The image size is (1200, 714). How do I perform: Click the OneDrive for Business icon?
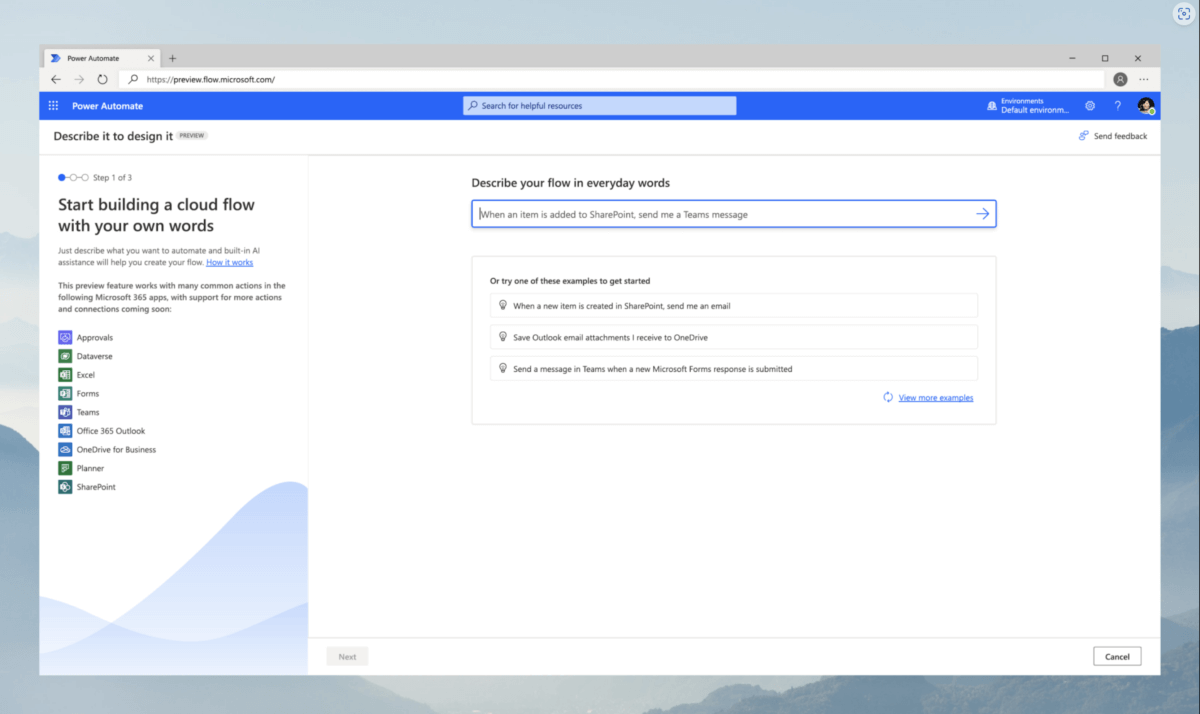65,450
